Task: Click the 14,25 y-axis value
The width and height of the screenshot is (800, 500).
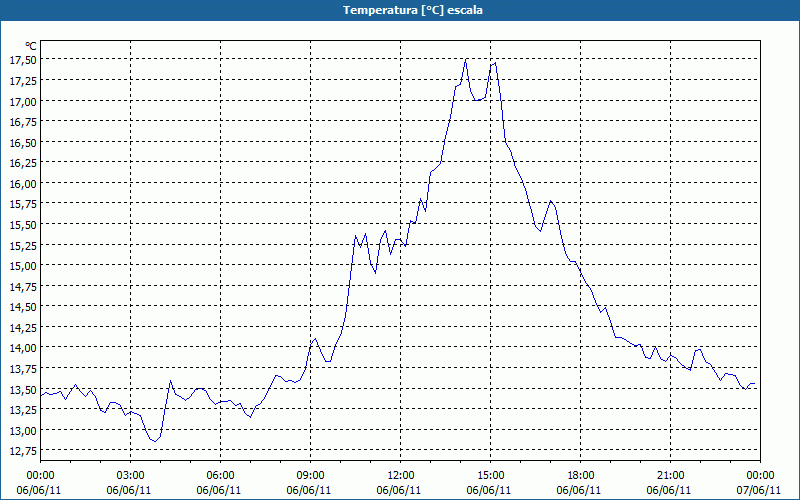Action: (x=23, y=328)
